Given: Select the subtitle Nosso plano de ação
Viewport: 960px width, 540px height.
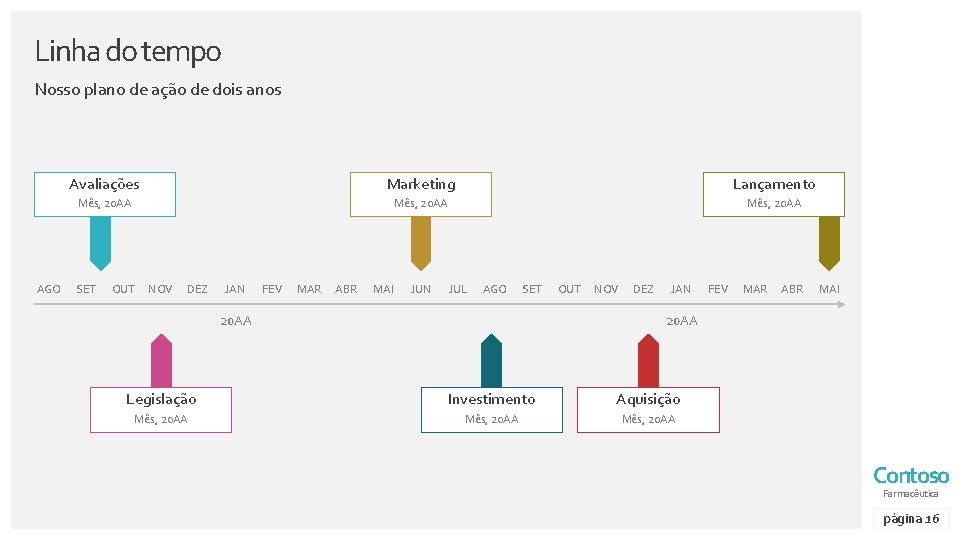Looking at the screenshot, I should (x=158, y=89).
